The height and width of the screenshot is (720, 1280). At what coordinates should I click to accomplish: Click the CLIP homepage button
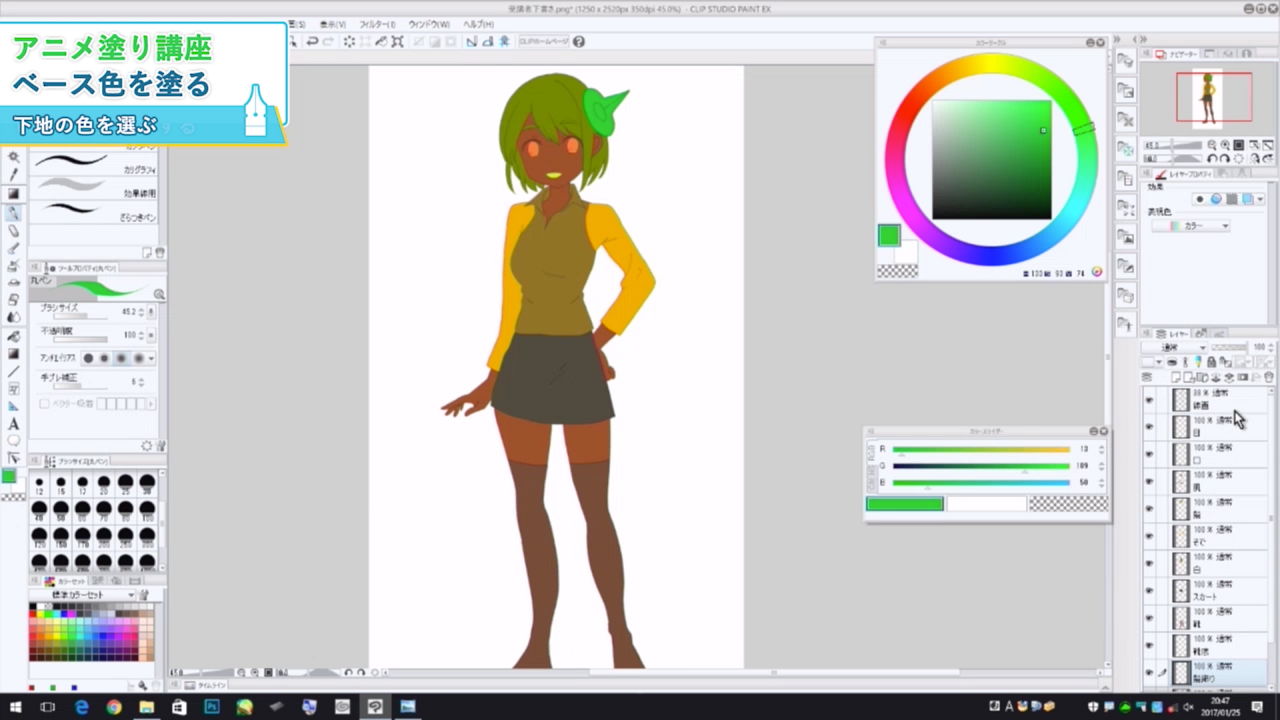[x=543, y=41]
